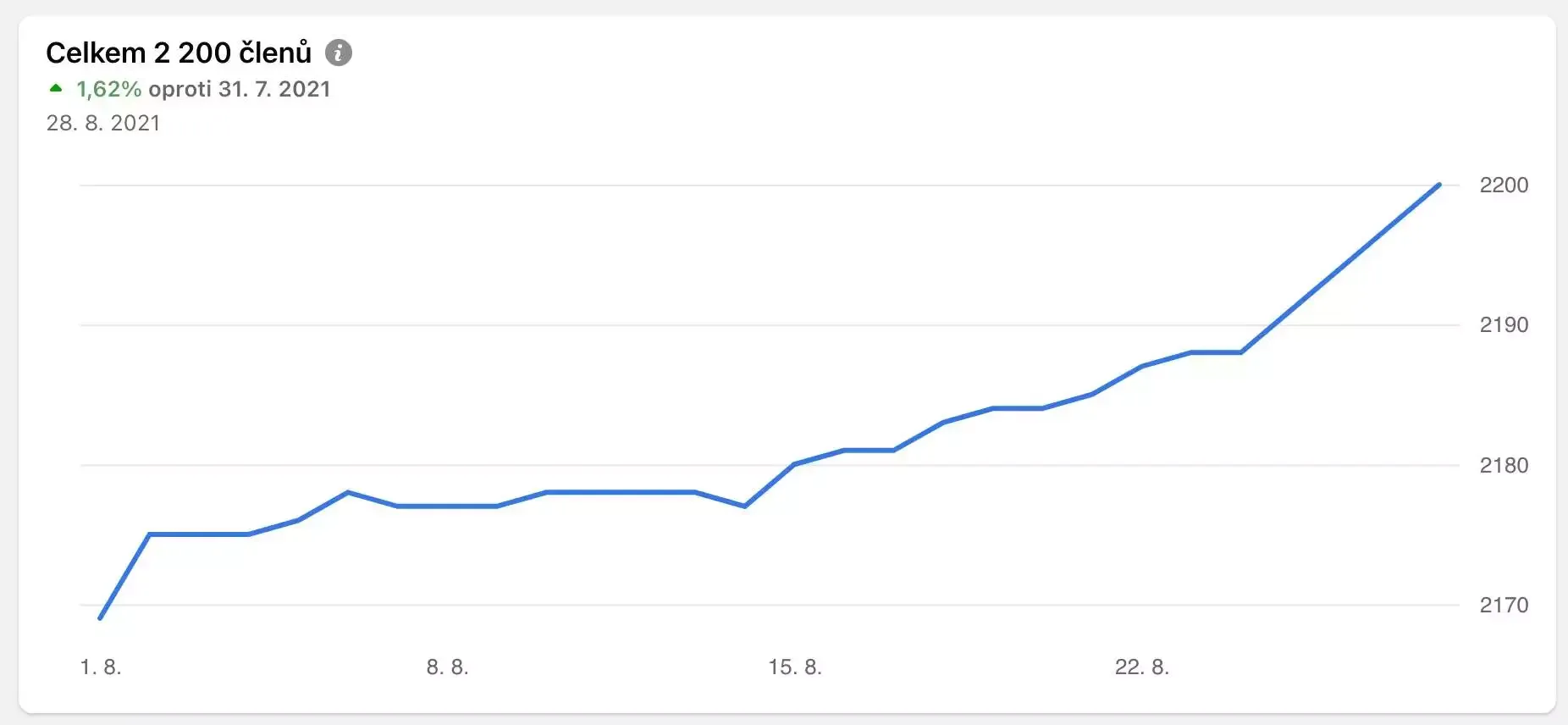
Task: Select the 1,62% growth percentage
Action: [x=108, y=89]
